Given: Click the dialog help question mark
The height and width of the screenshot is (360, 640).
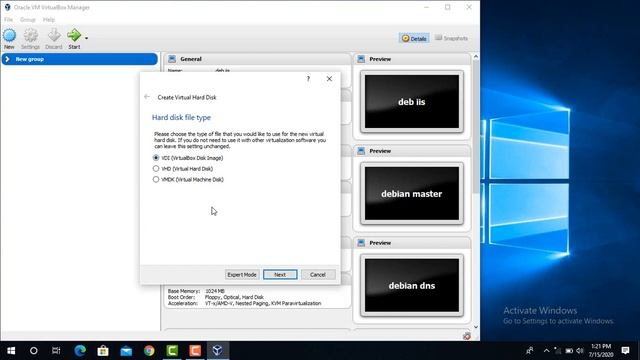Looking at the screenshot, I should [309, 78].
